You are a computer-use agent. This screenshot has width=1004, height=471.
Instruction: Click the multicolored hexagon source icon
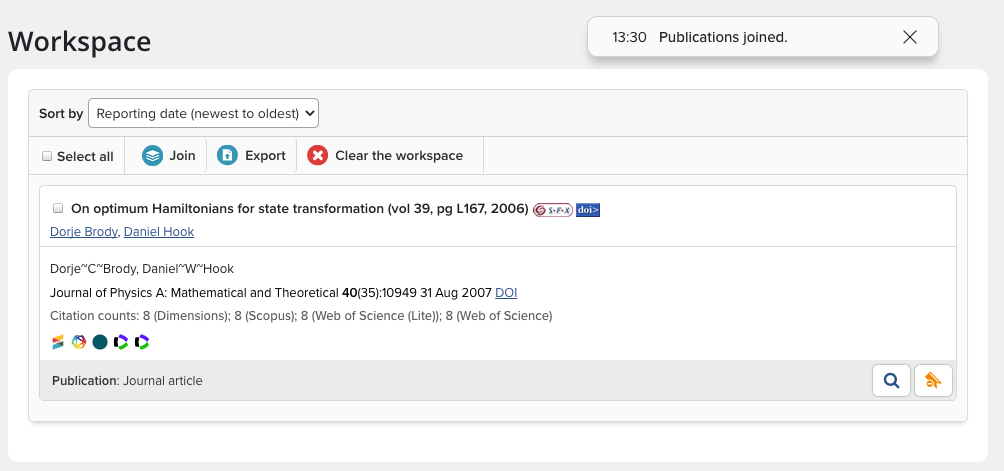(79, 342)
